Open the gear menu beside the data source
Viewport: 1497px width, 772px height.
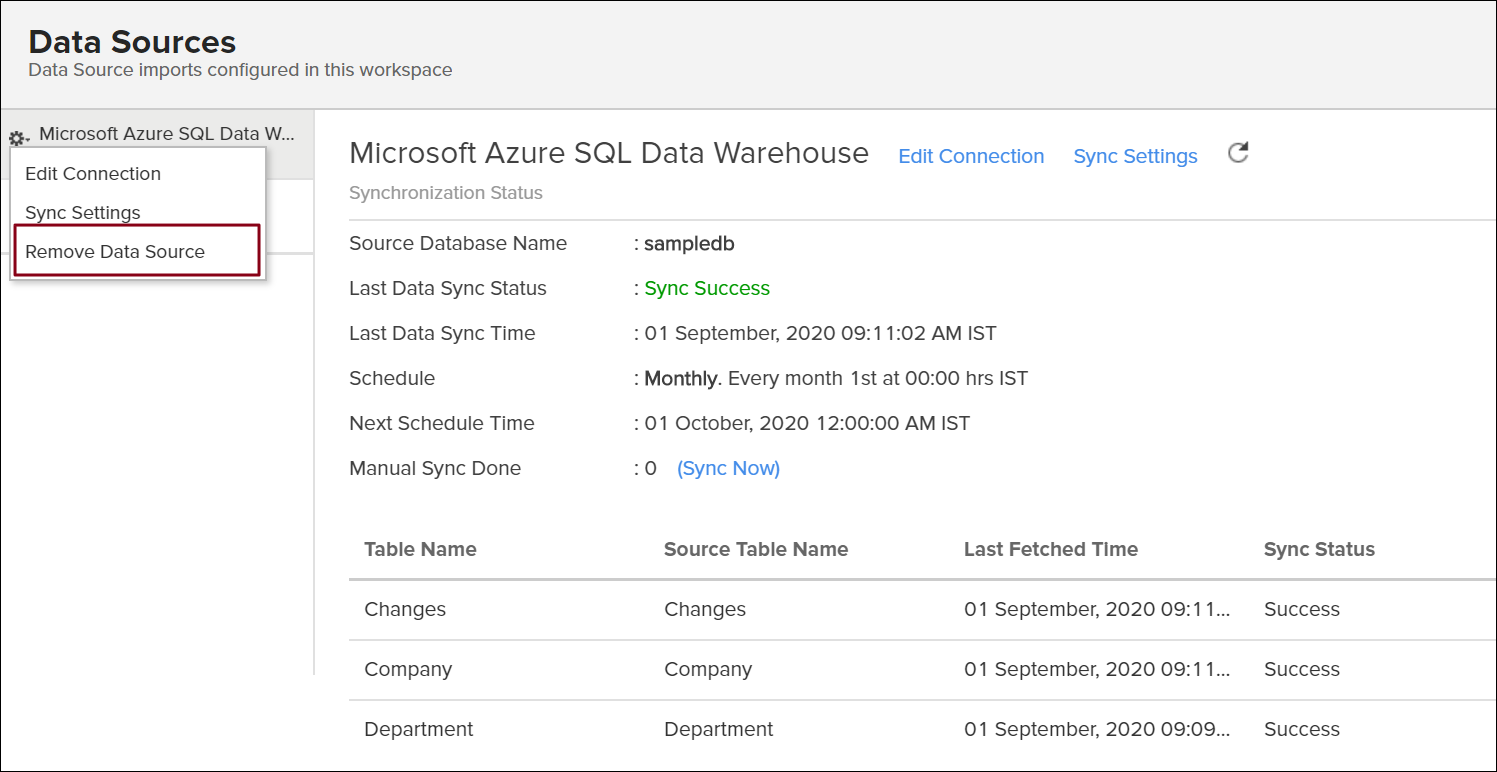[18, 138]
